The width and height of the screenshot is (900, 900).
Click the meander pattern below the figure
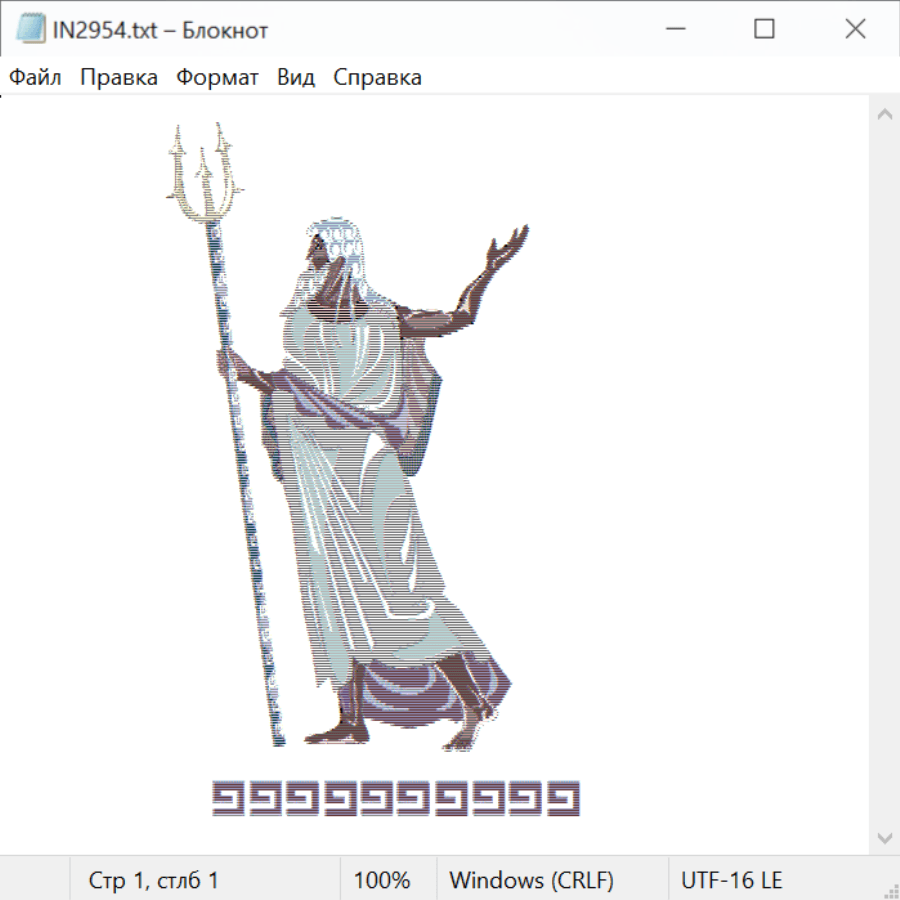[396, 798]
